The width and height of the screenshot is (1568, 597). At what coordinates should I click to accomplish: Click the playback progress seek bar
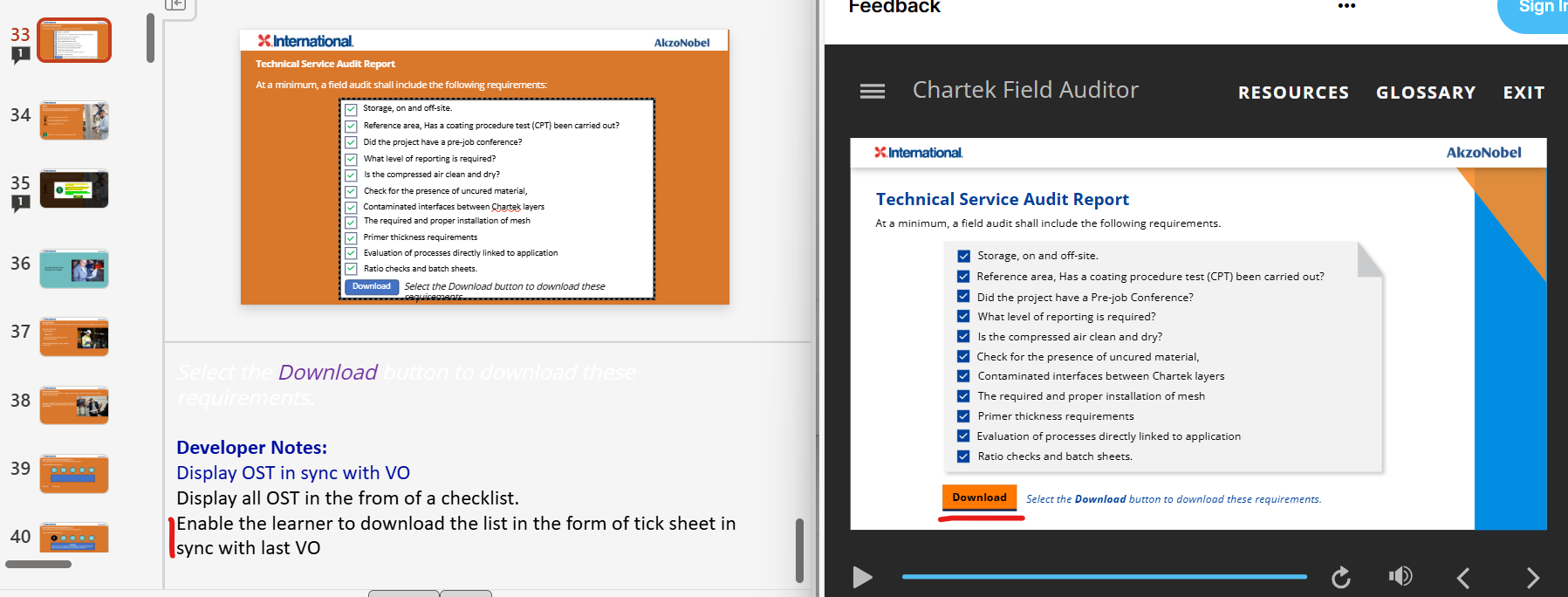[x=1104, y=577]
